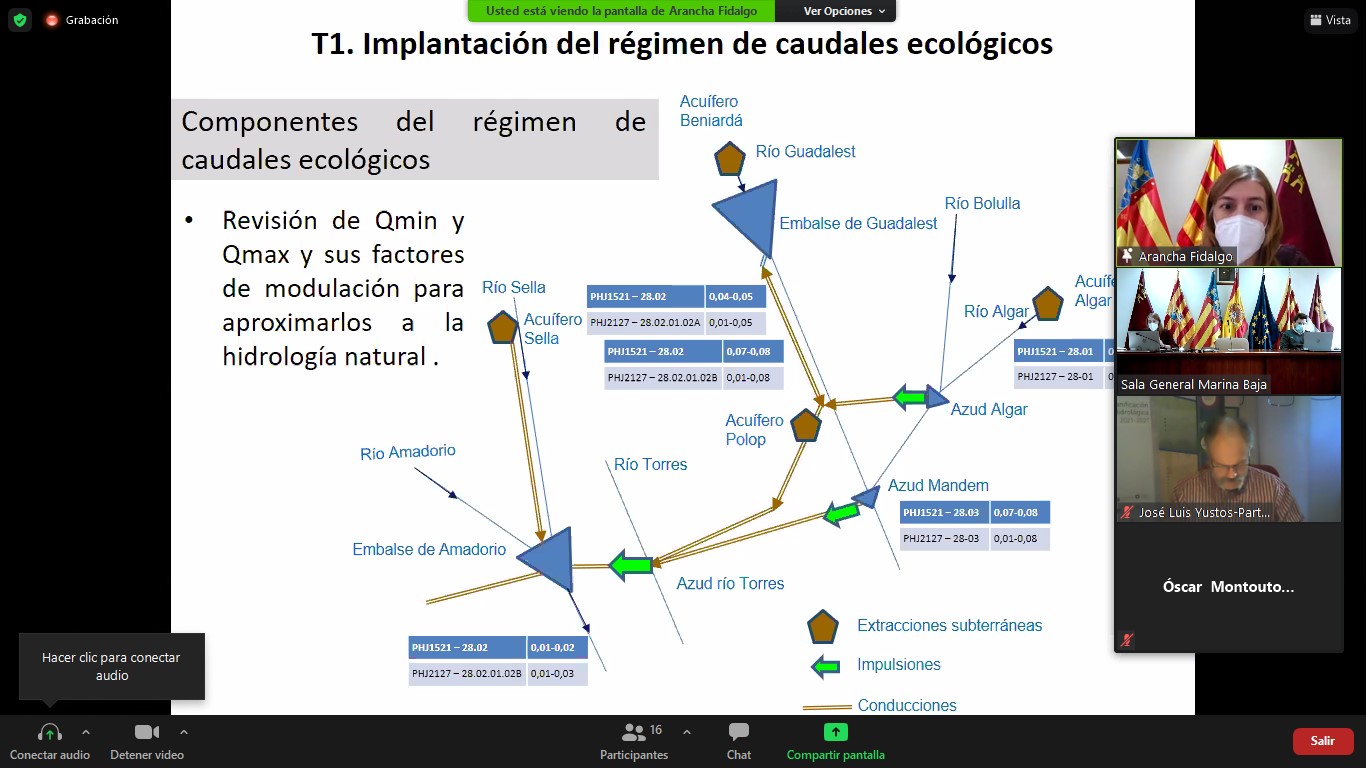Click the slide title T1. Implantación del régimen

click(x=682, y=44)
